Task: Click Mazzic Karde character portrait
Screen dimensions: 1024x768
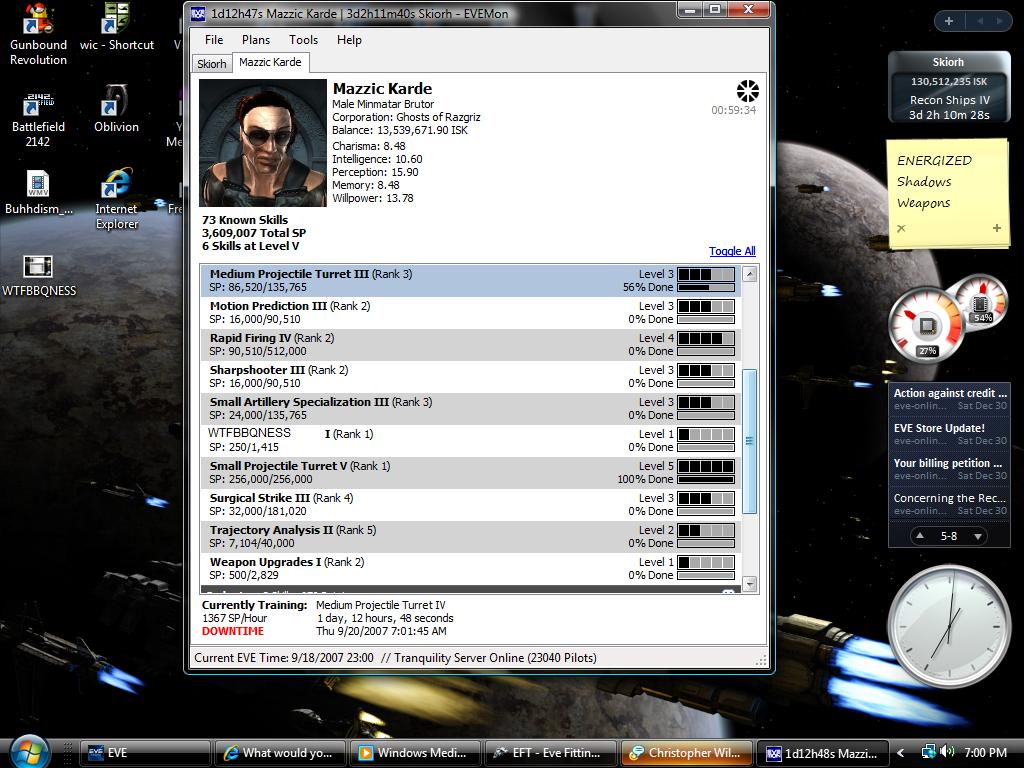Action: (x=263, y=143)
